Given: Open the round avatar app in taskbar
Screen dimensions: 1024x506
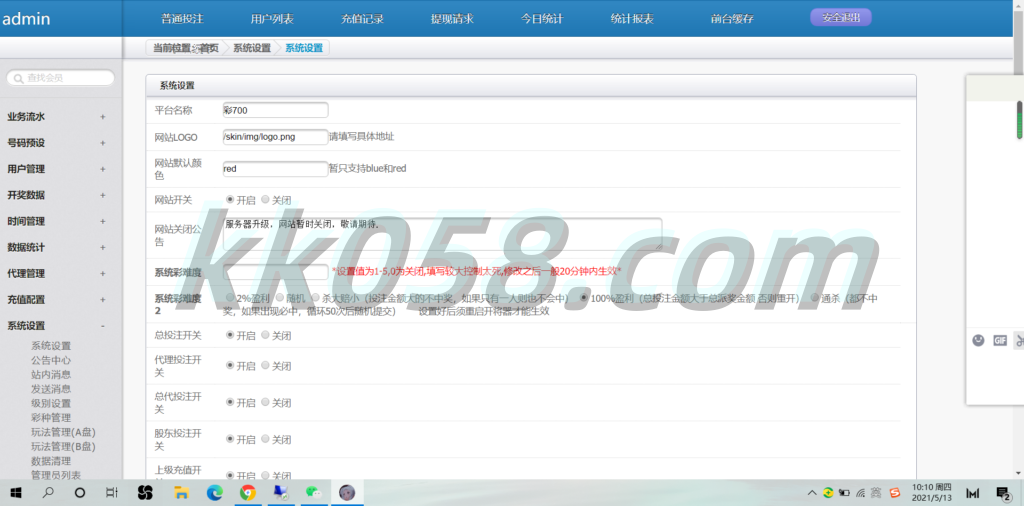Looking at the screenshot, I should point(347,492).
